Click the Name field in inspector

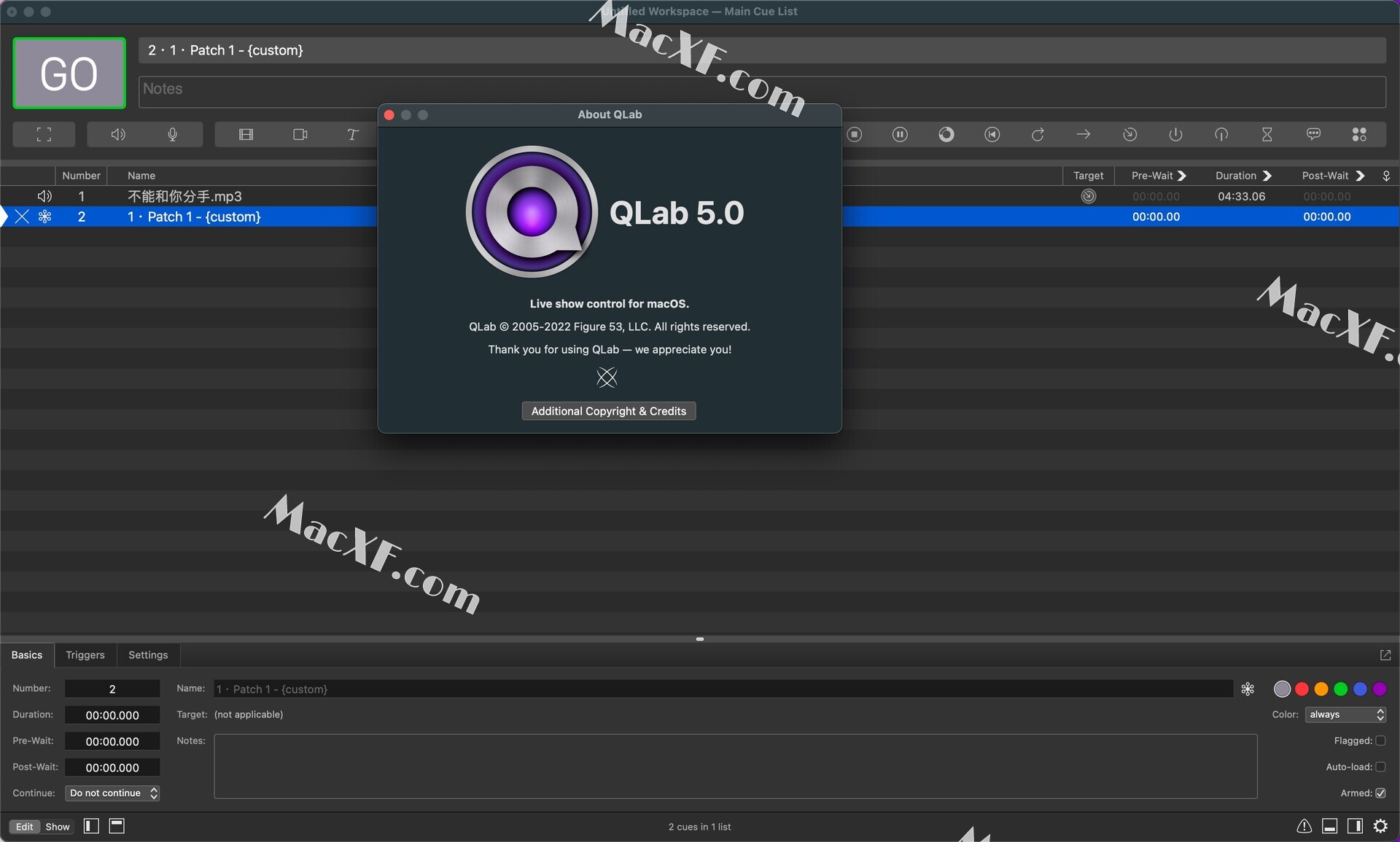click(723, 689)
